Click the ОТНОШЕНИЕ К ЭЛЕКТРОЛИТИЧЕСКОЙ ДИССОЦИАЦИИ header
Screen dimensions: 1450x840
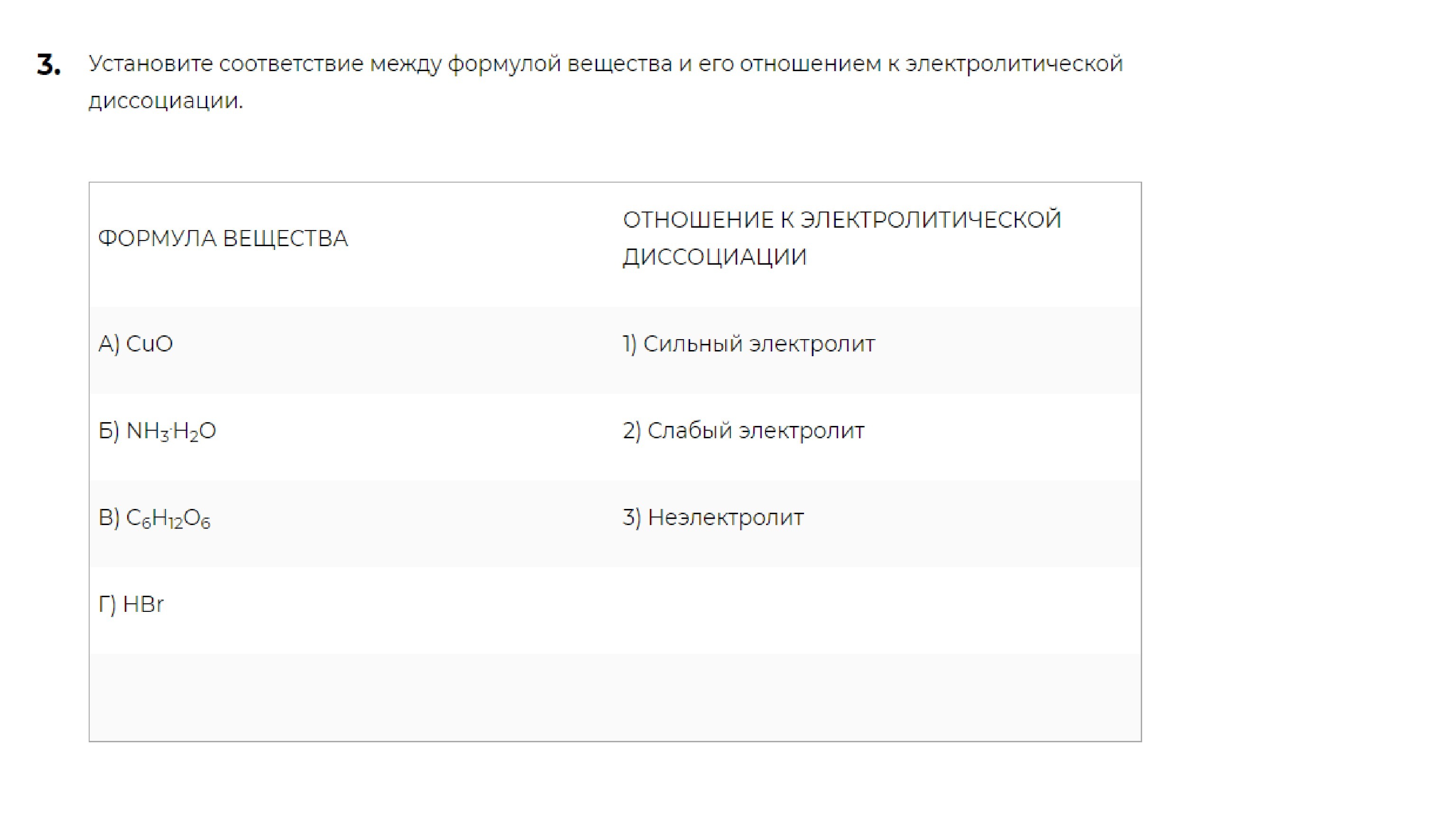[x=842, y=238]
